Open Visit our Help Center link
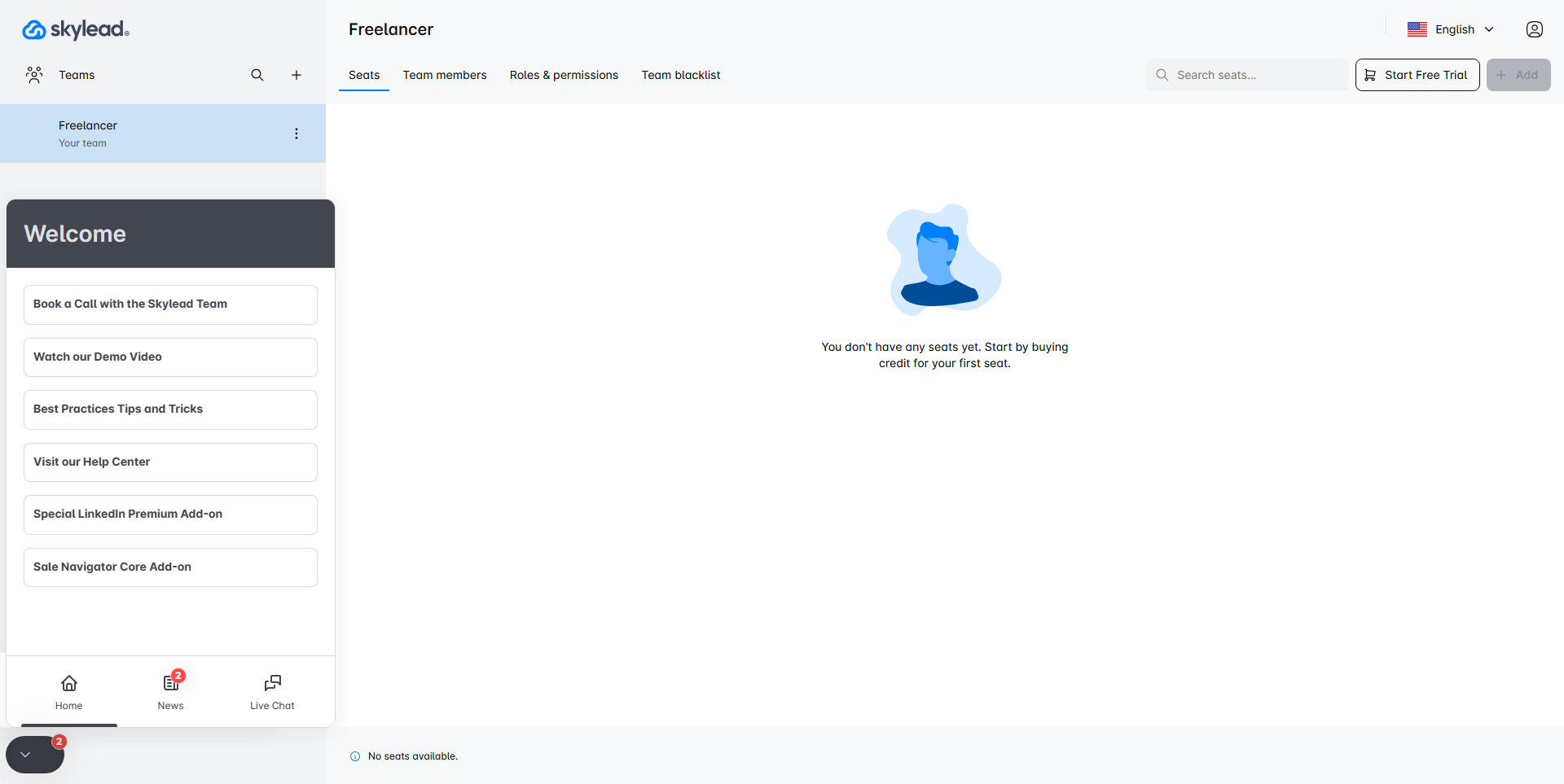Image resolution: width=1564 pixels, height=784 pixels. pyautogui.click(x=170, y=462)
